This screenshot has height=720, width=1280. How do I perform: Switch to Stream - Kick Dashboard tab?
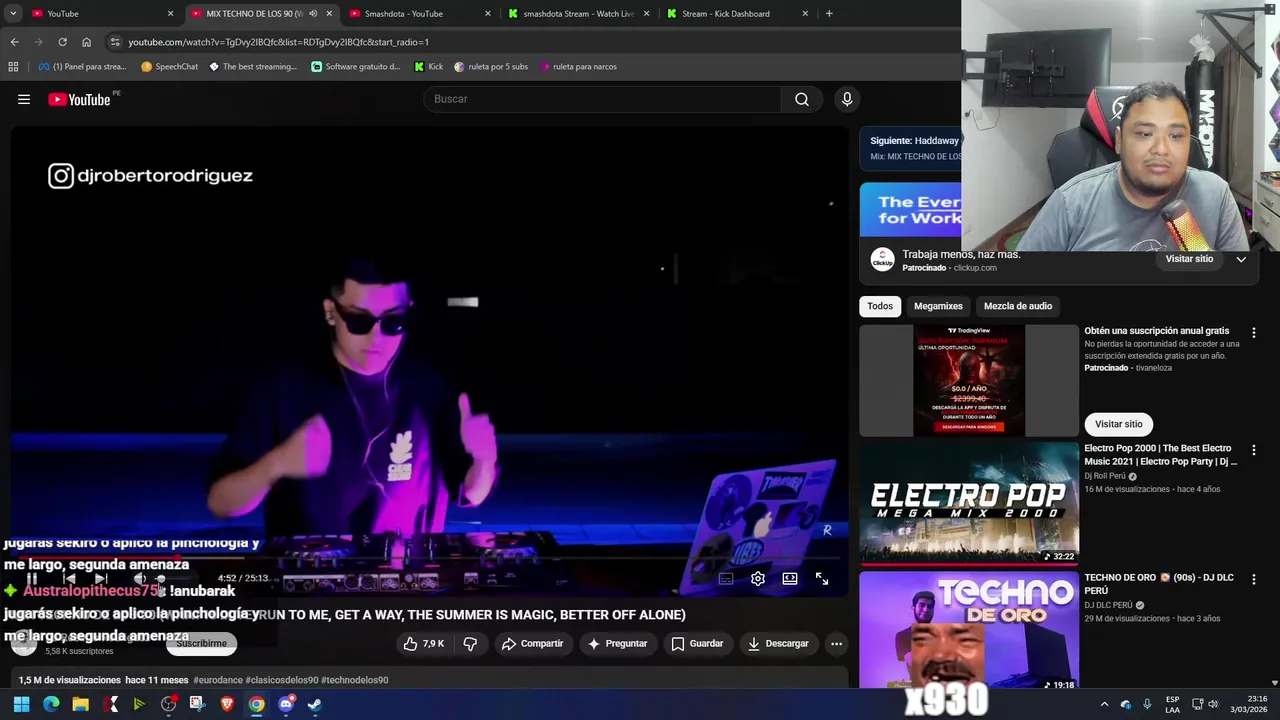737,14
